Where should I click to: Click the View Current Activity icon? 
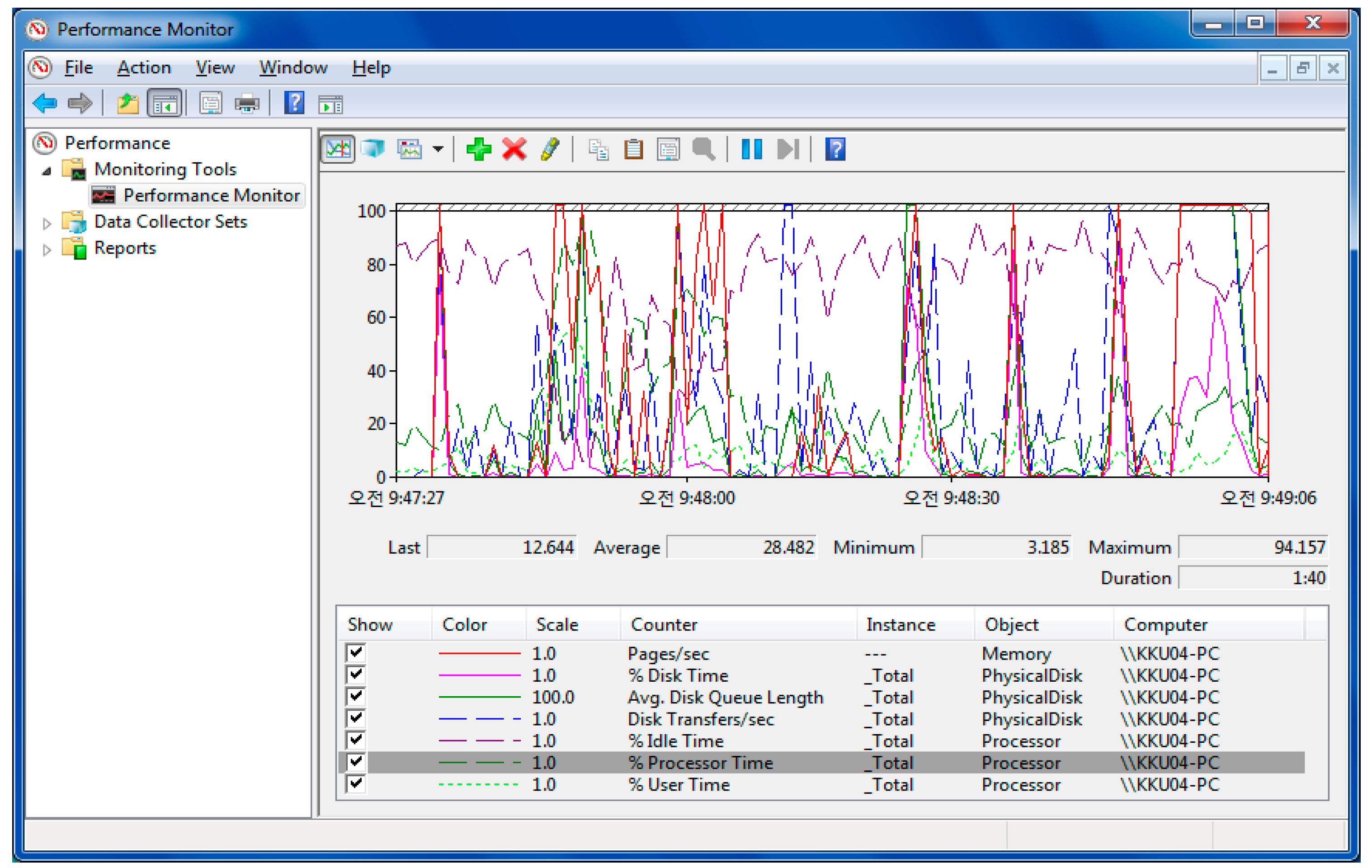[x=338, y=149]
